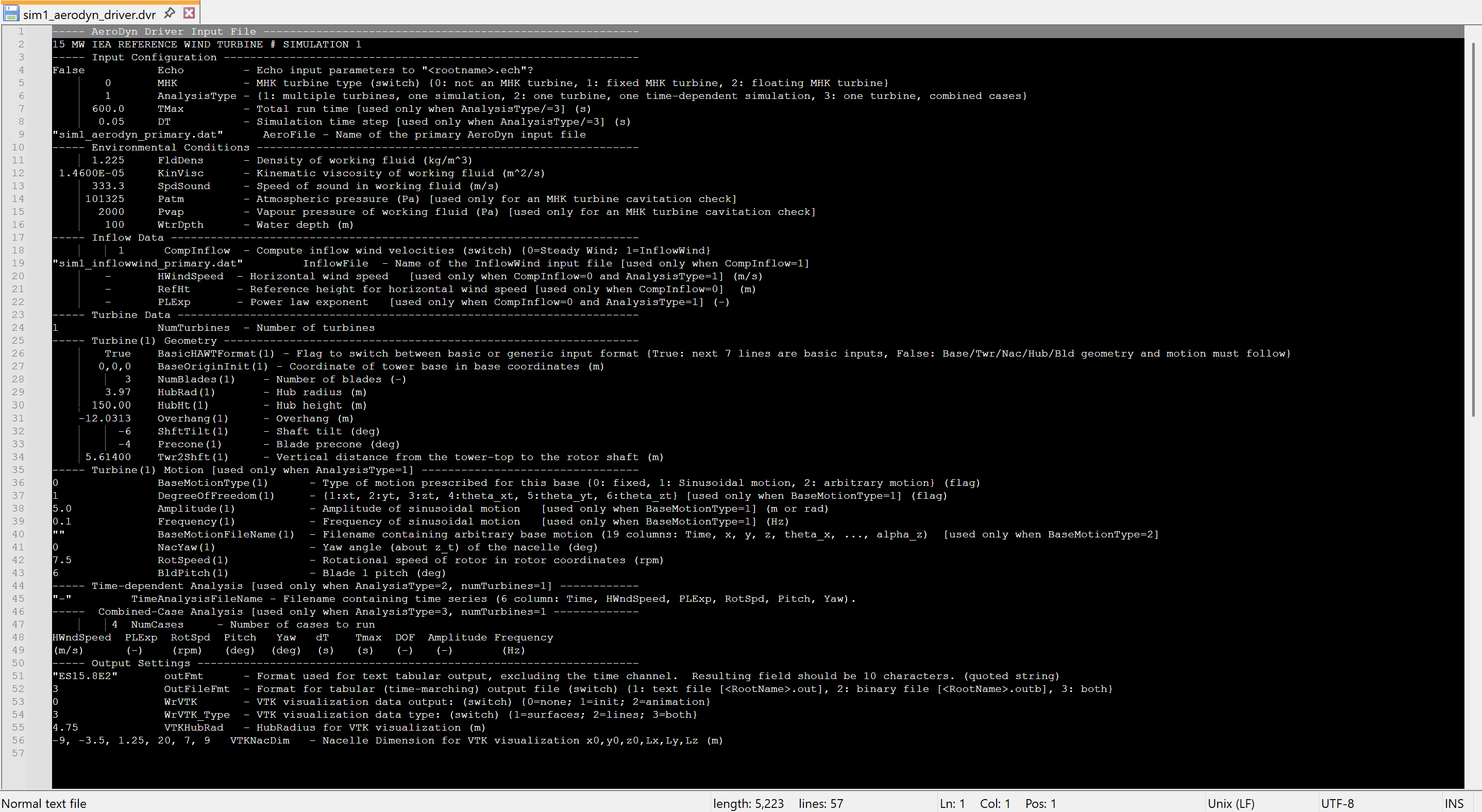Open the UTF-8 encoding selector in status bar
Screen dimensions: 1482x812
[1337, 803]
